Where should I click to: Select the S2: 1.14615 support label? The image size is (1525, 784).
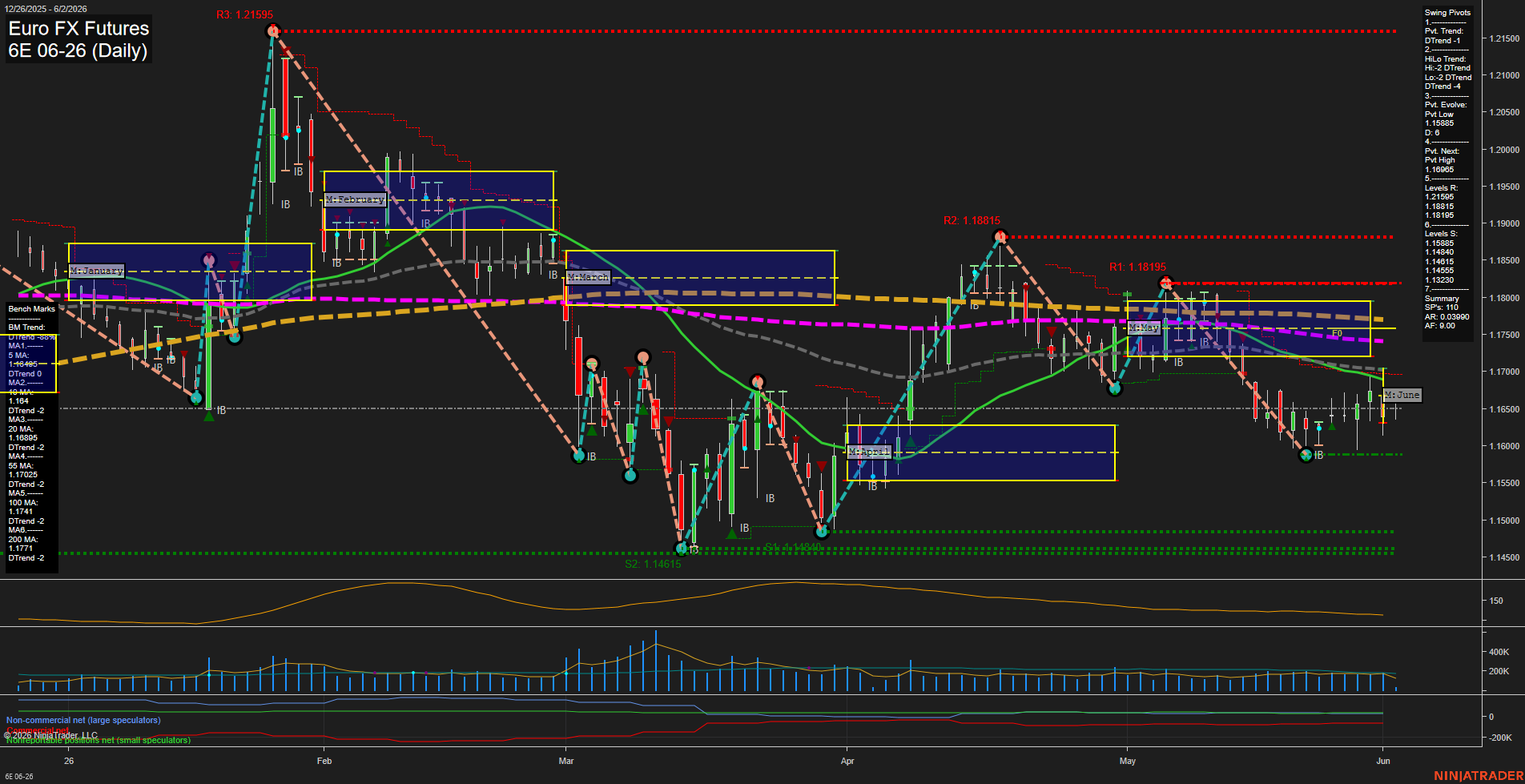click(653, 565)
